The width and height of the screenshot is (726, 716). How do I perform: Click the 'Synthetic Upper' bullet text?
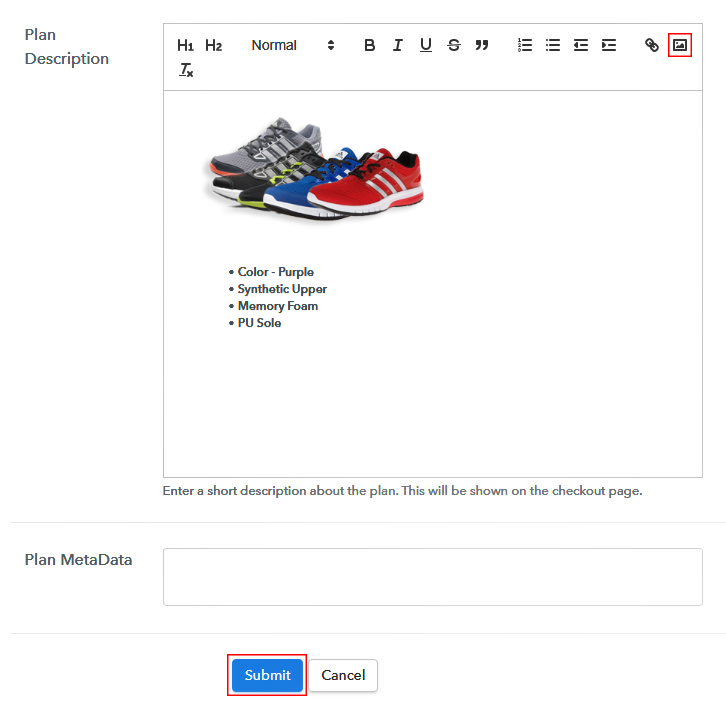pos(282,289)
